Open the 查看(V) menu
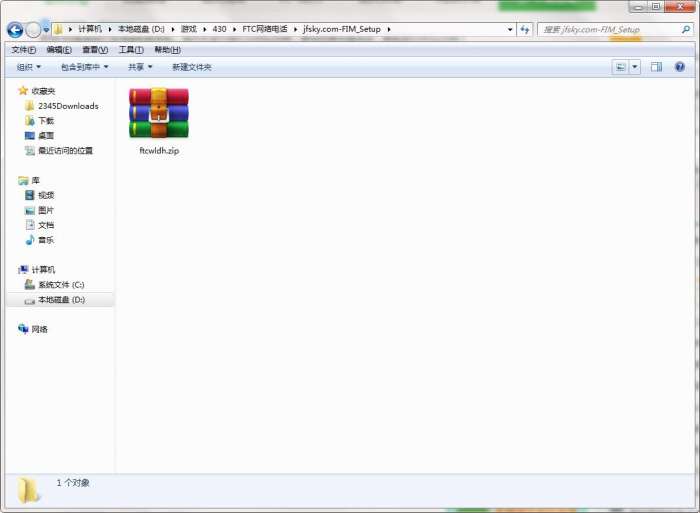This screenshot has width=700, height=513. pyautogui.click(x=95, y=50)
